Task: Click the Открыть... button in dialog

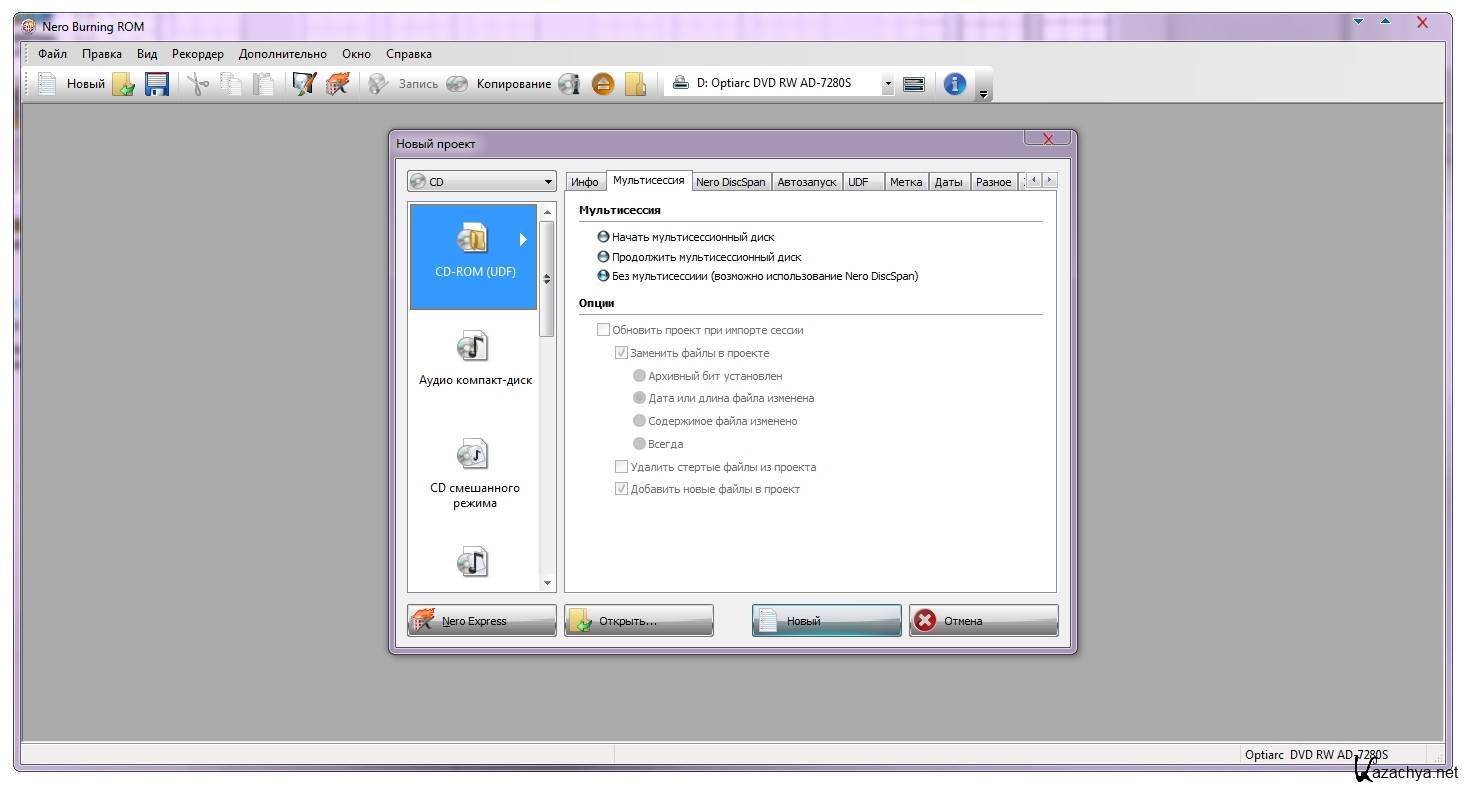Action: coord(638,621)
